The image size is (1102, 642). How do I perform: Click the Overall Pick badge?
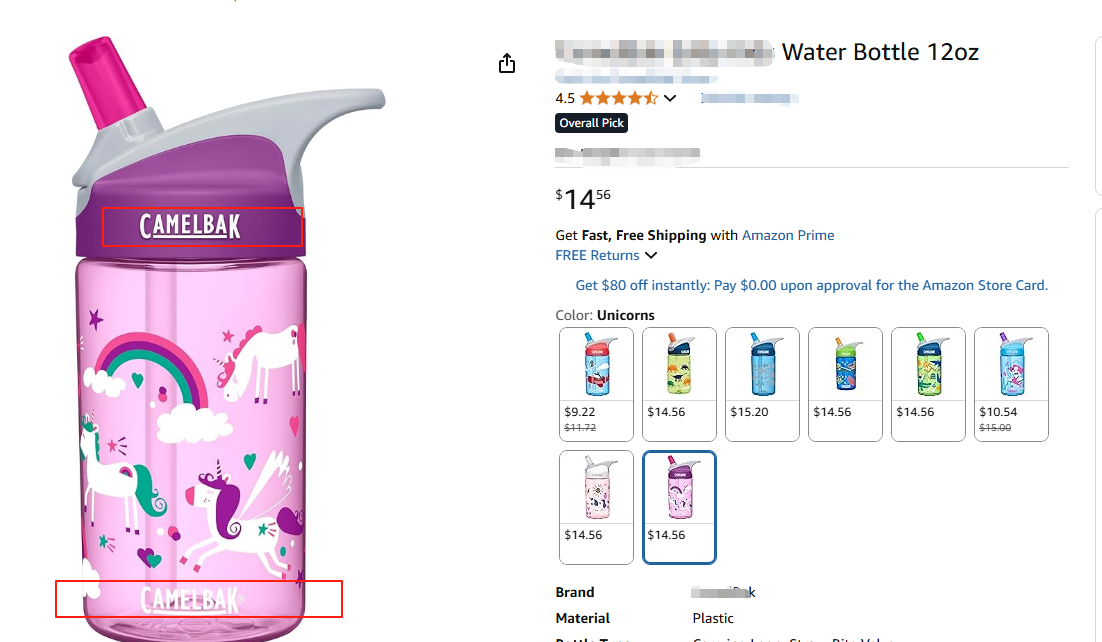click(x=591, y=123)
